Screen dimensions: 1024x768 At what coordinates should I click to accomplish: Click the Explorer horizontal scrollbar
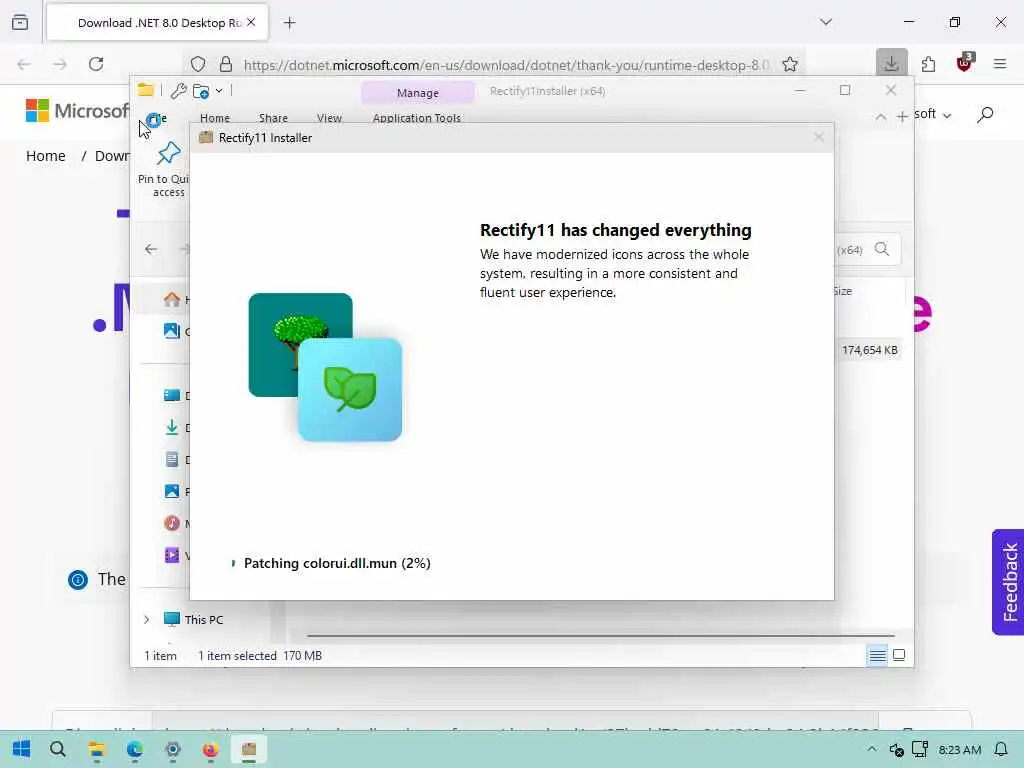point(600,635)
